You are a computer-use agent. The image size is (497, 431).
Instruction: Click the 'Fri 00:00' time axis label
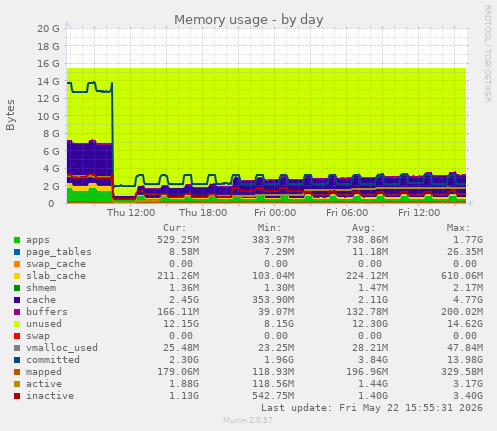(x=275, y=213)
